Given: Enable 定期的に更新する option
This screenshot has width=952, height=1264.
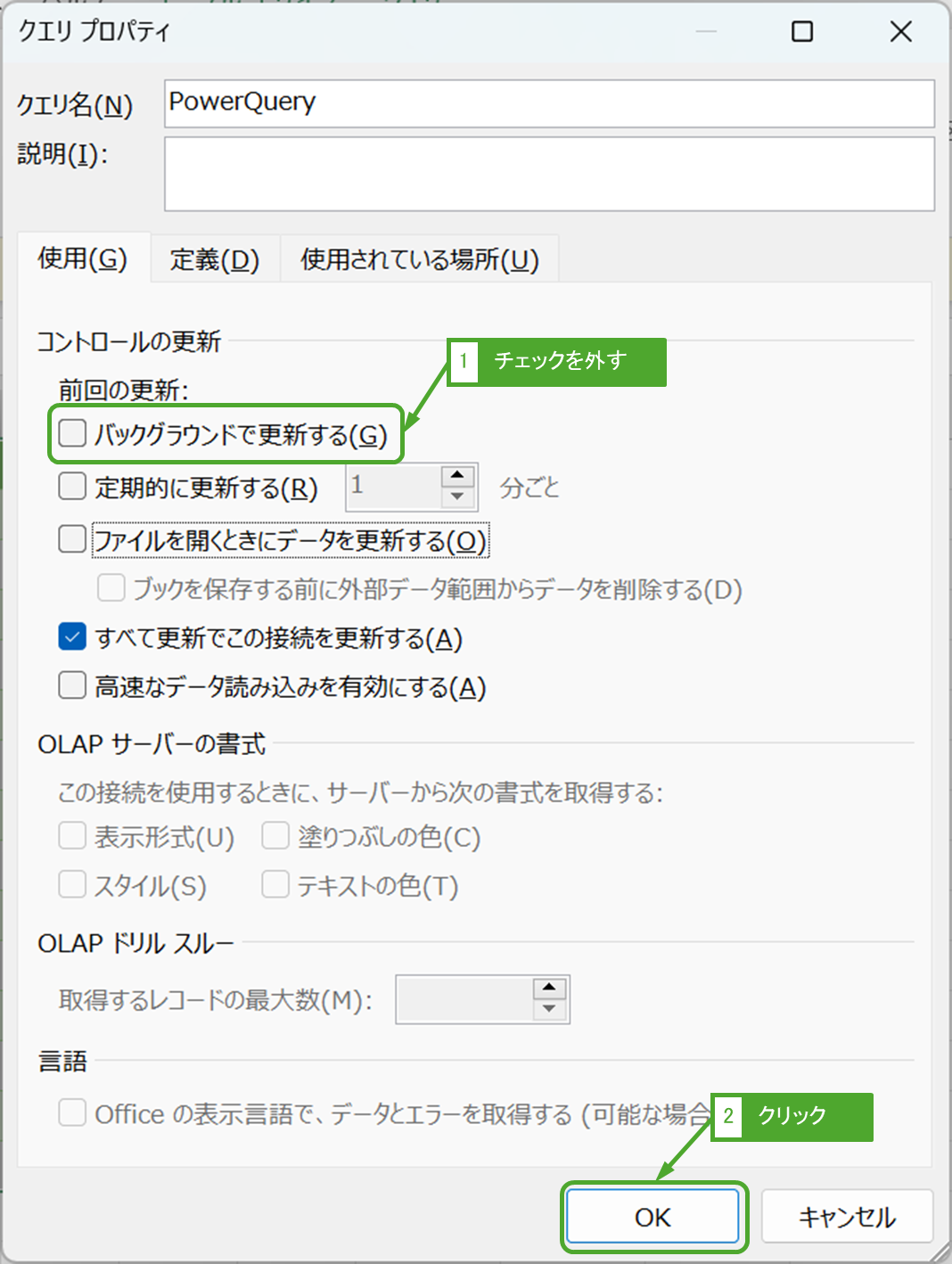Looking at the screenshot, I should point(71,486).
